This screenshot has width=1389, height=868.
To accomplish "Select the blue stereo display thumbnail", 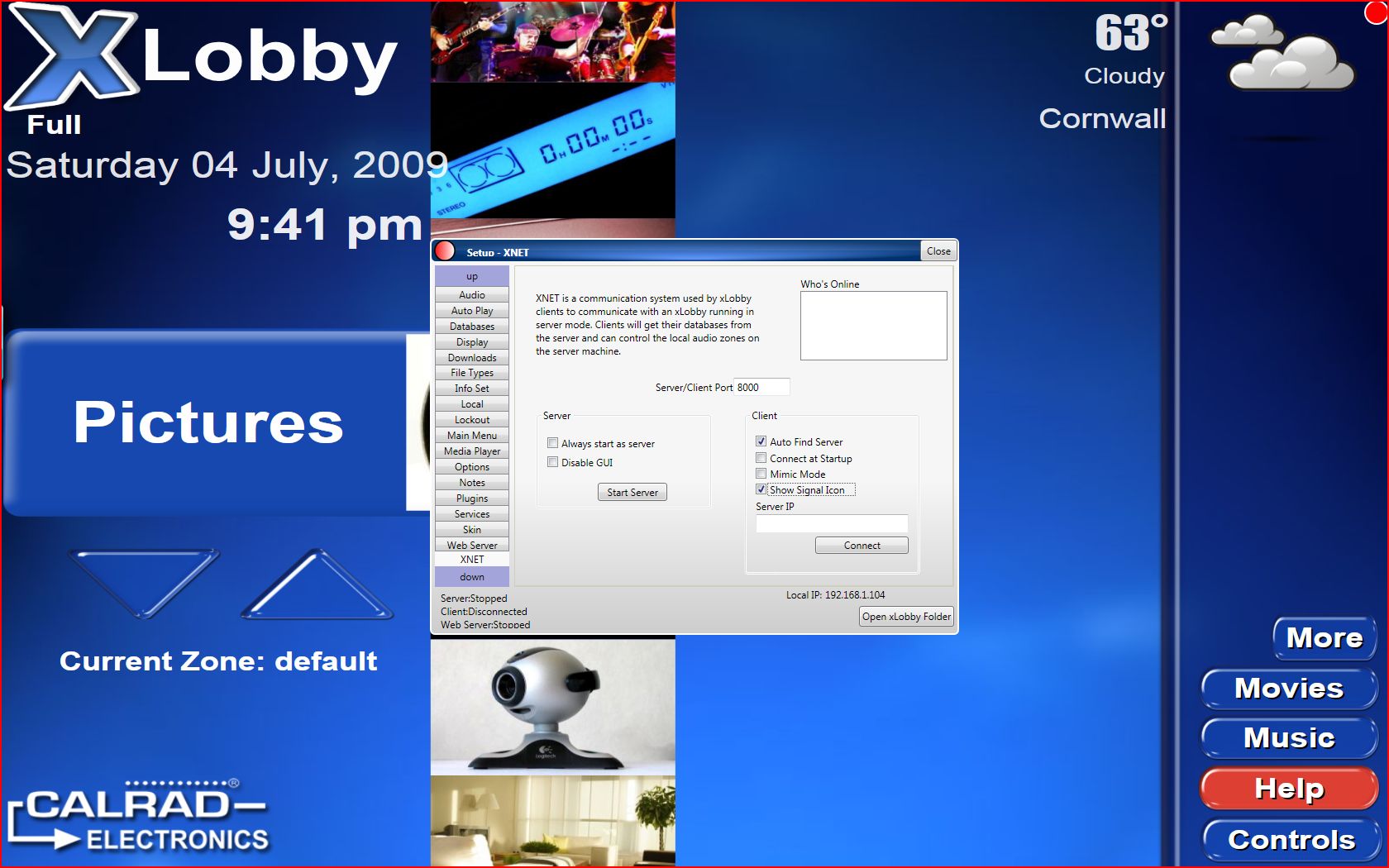I will click(x=553, y=150).
